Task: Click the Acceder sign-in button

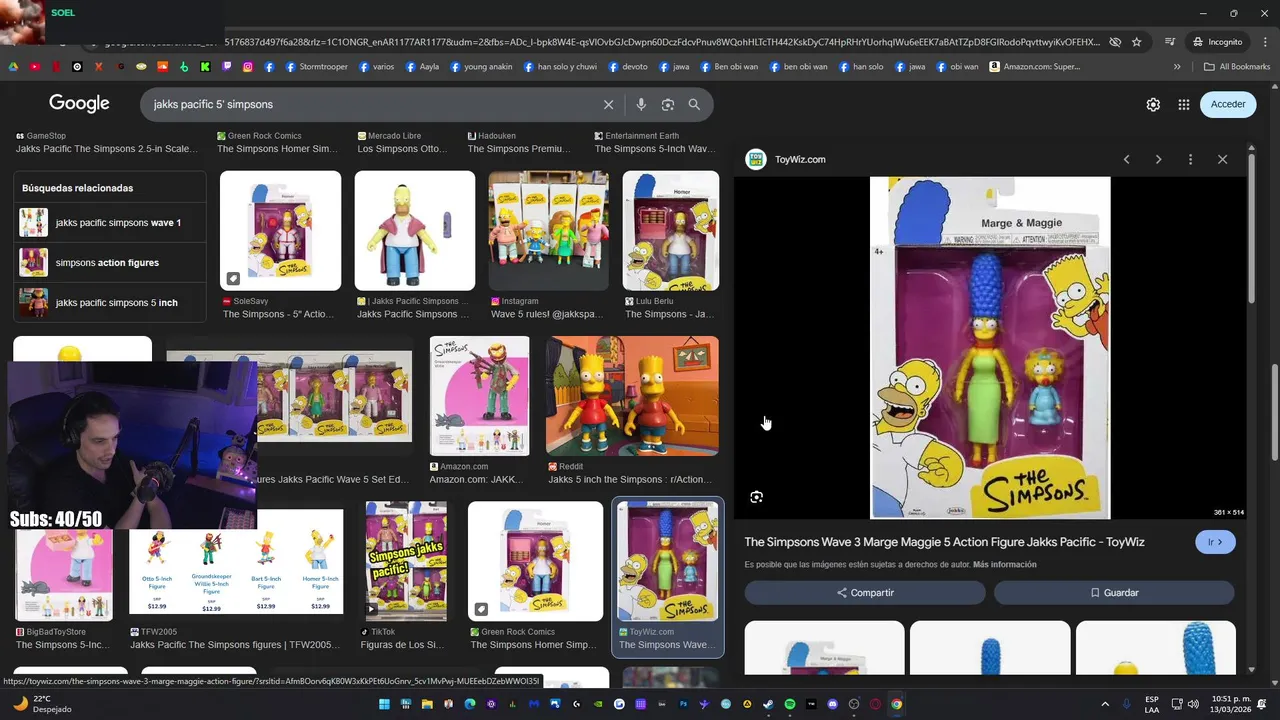Action: click(1228, 104)
